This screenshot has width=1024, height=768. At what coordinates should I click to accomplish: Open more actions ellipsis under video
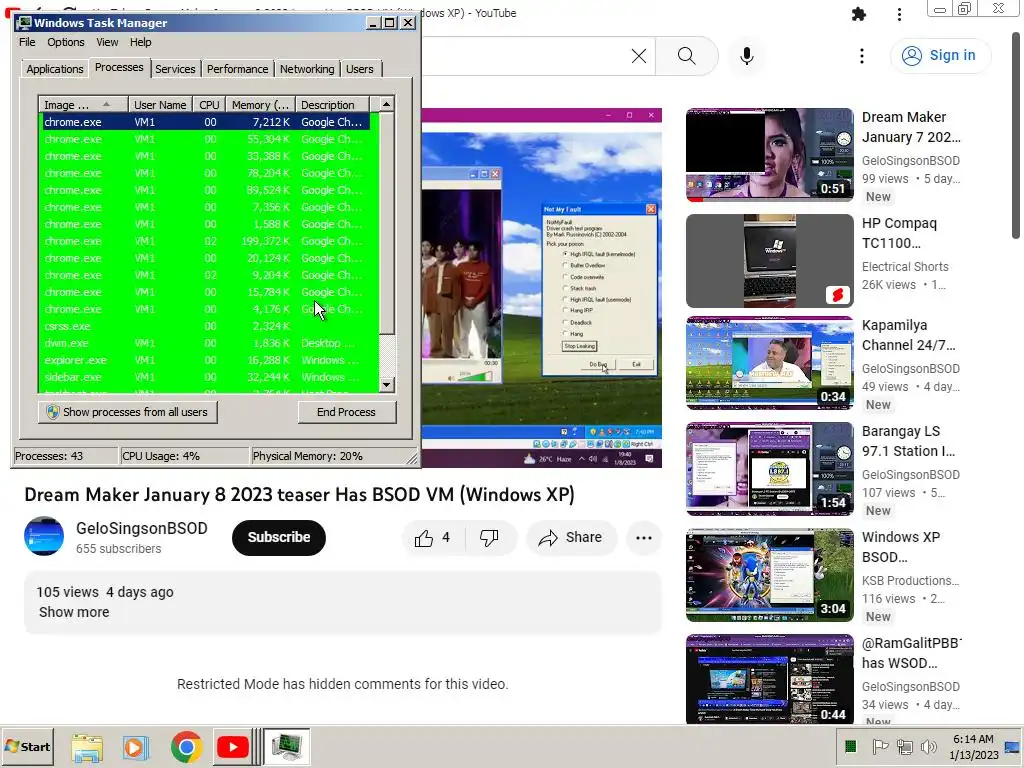click(x=644, y=537)
